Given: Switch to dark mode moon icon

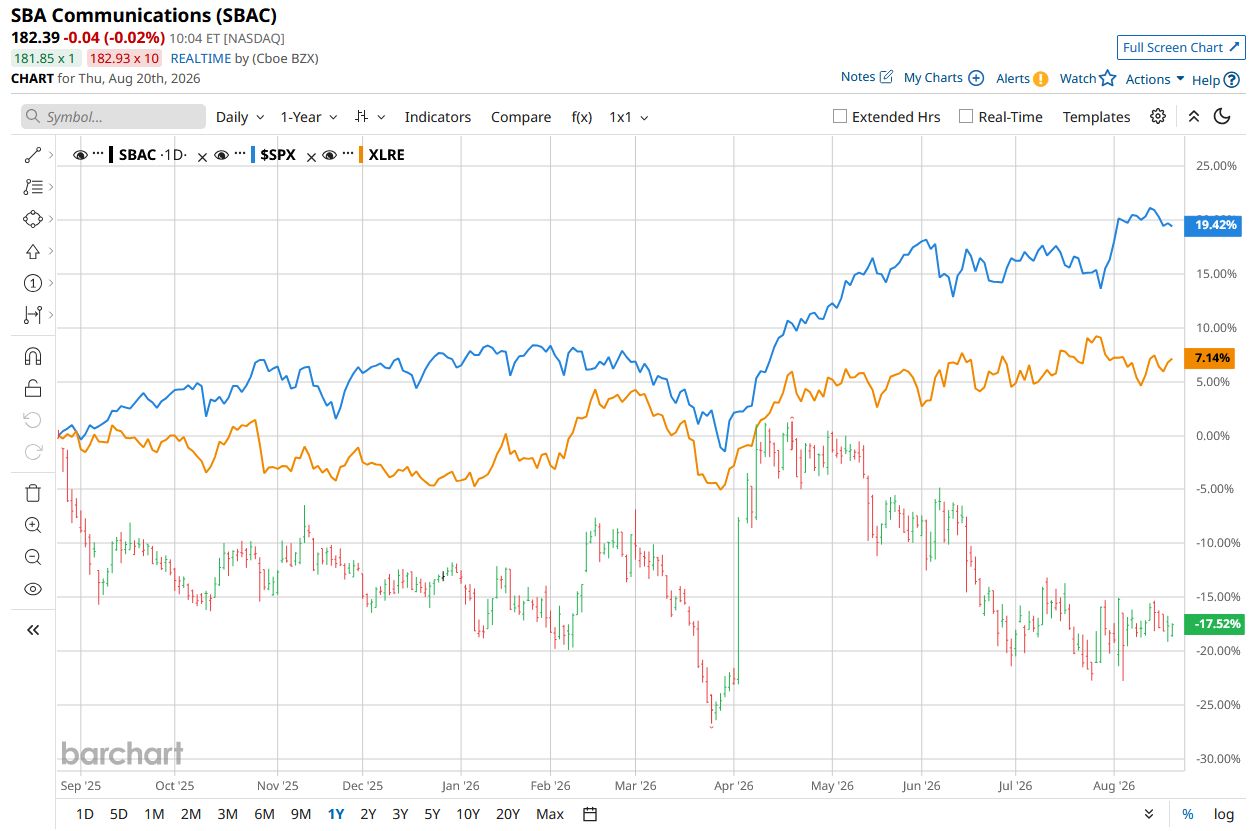Looking at the screenshot, I should pyautogui.click(x=1222, y=116).
